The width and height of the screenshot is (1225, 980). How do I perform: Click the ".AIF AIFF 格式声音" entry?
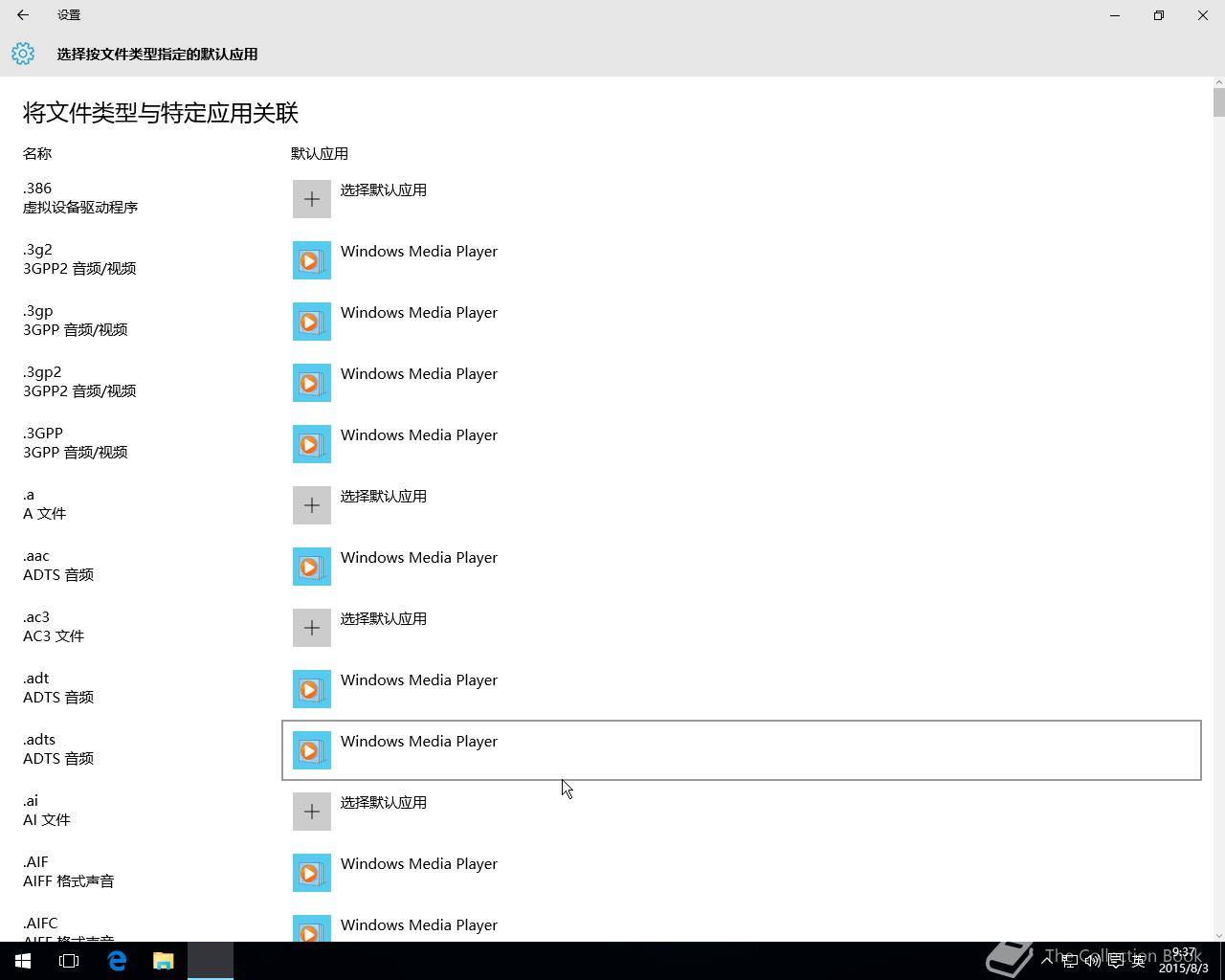click(x=69, y=872)
